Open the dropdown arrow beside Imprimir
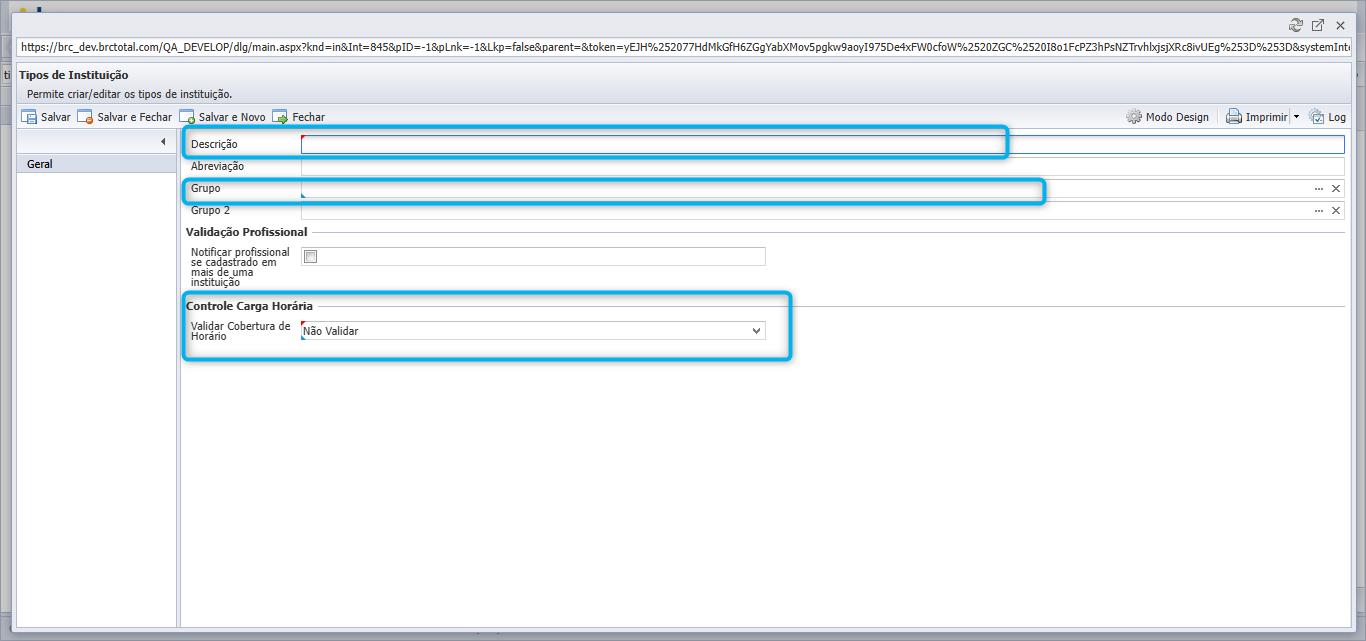Screen dimensions: 1366x641 1296,117
